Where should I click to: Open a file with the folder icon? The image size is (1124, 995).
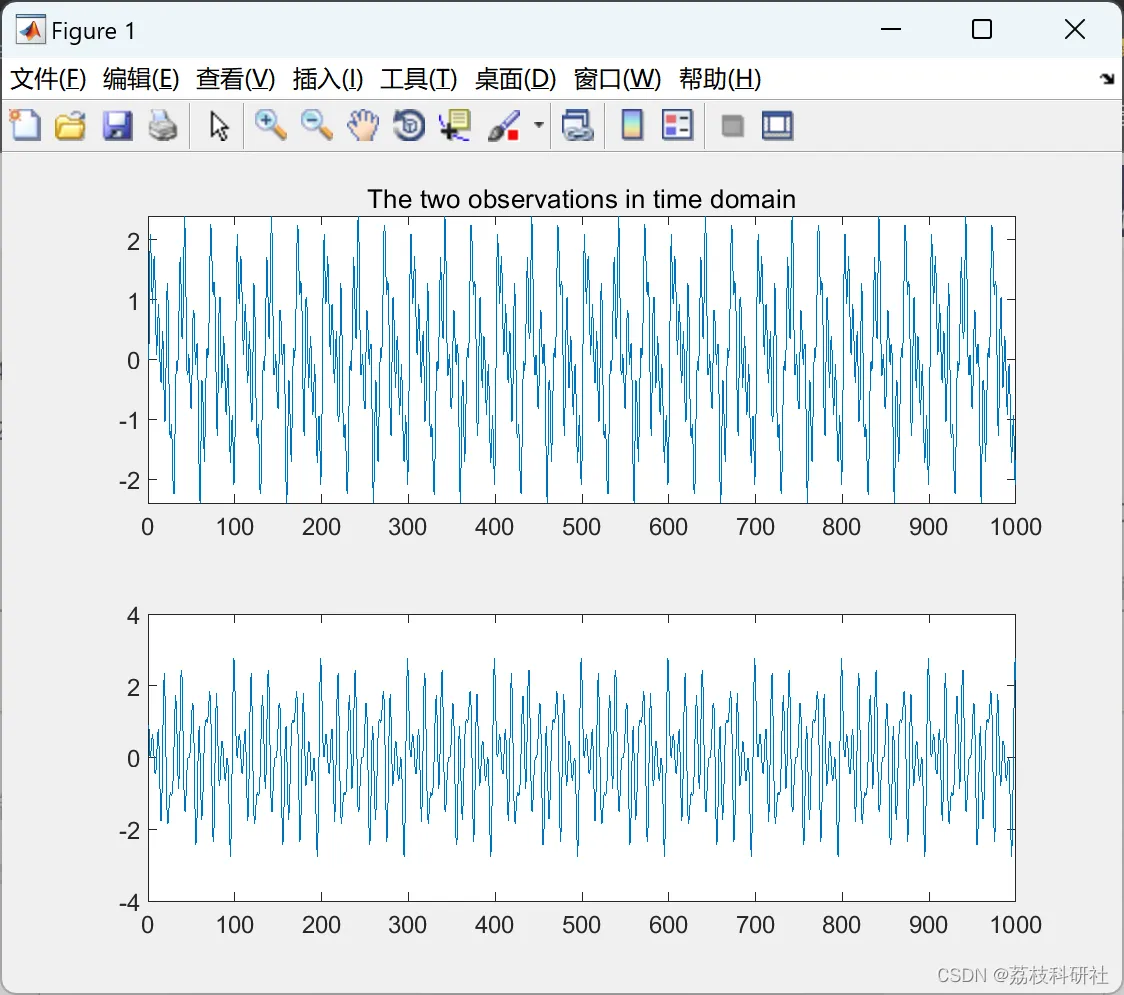[x=70, y=126]
